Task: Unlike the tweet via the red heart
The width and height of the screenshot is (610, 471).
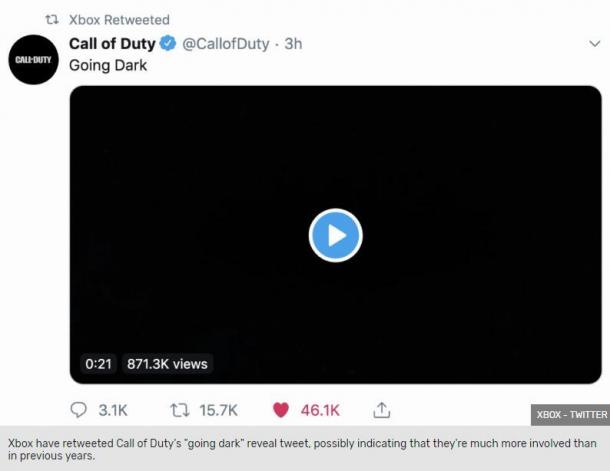Action: coord(281,410)
